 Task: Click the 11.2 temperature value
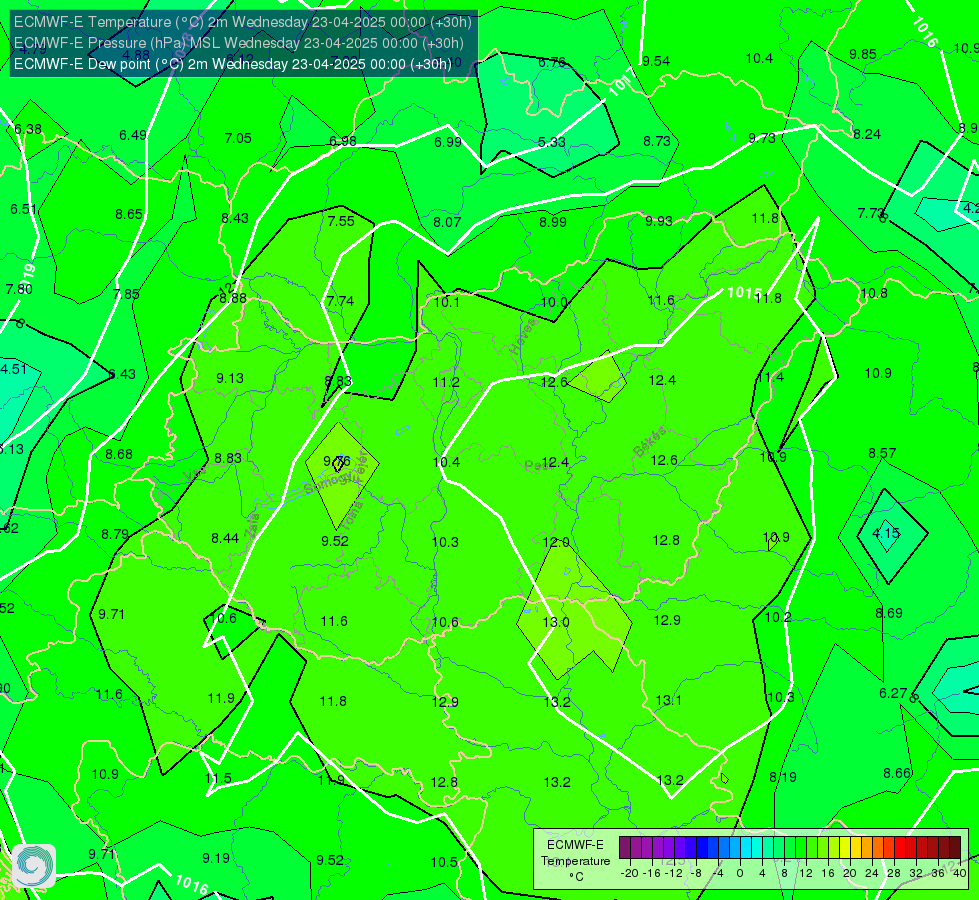tap(446, 382)
